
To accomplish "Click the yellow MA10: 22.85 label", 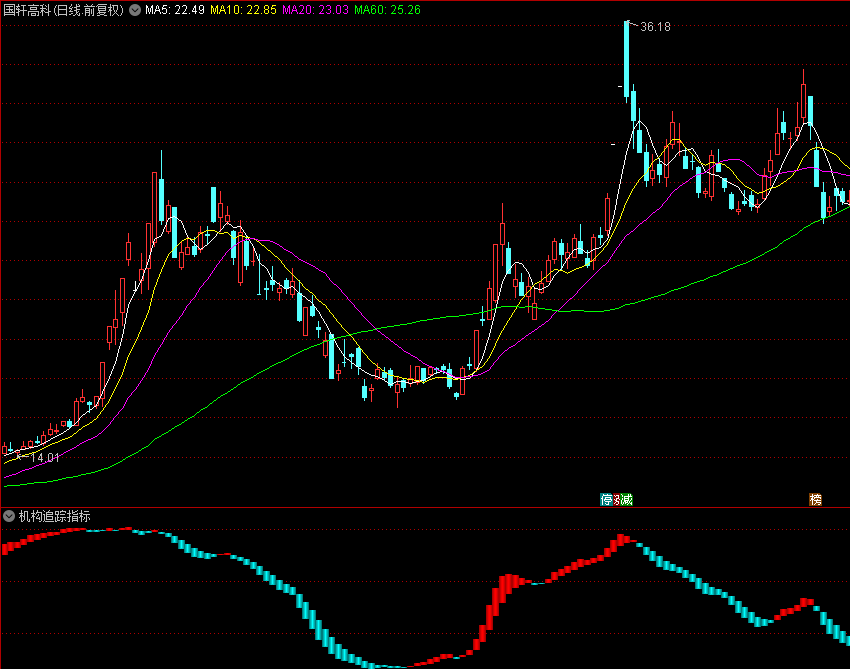I will 243,10.
